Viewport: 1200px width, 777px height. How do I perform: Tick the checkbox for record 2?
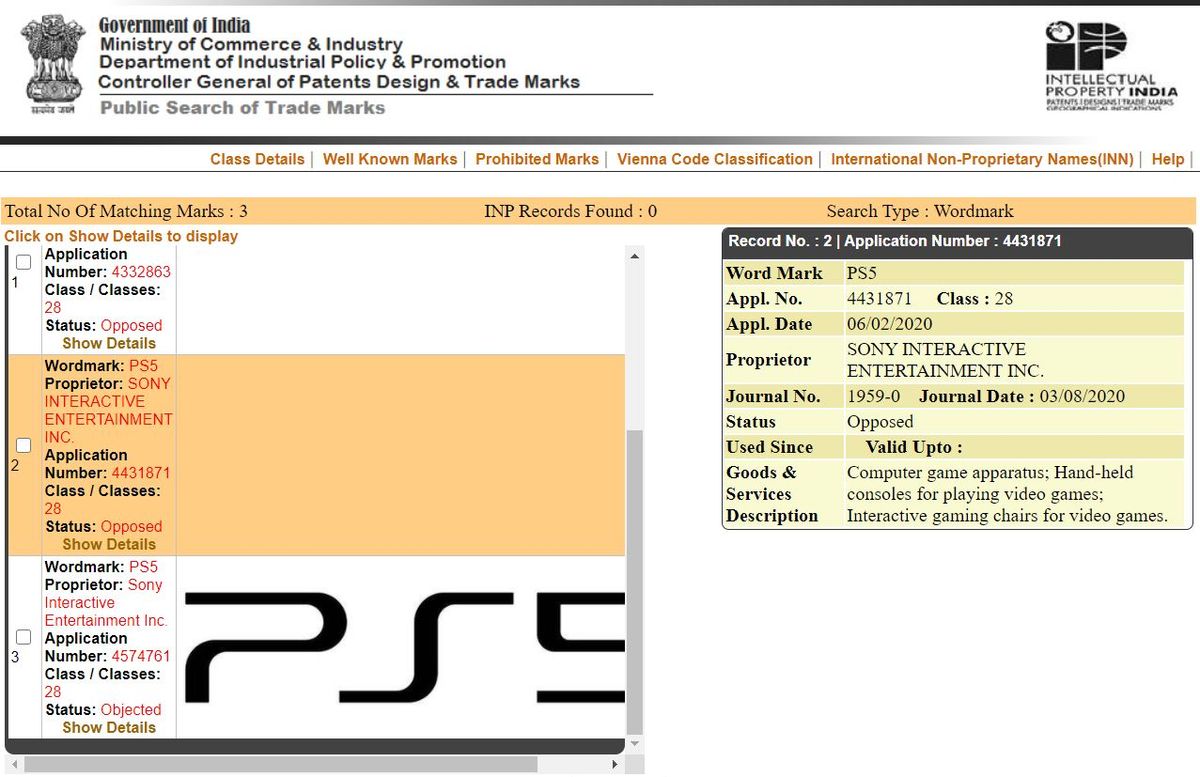24,445
